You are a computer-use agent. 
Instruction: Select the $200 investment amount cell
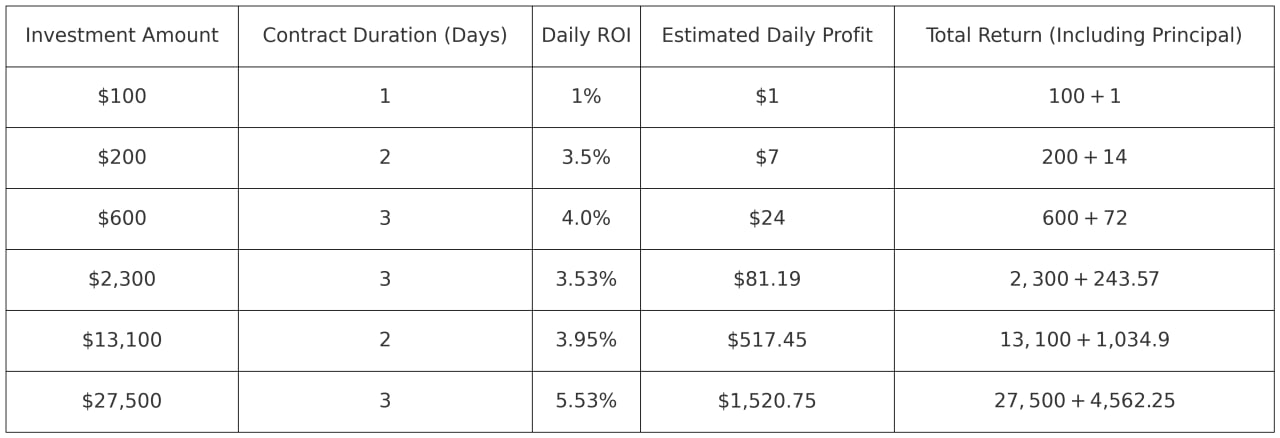[122, 158]
